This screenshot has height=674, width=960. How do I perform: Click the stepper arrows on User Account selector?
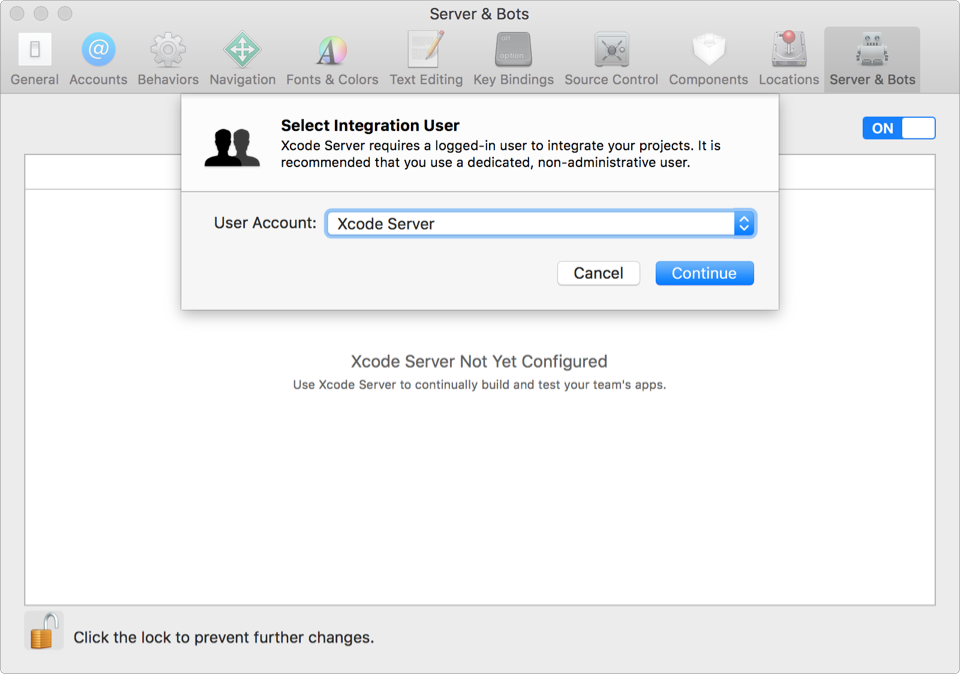pyautogui.click(x=744, y=223)
